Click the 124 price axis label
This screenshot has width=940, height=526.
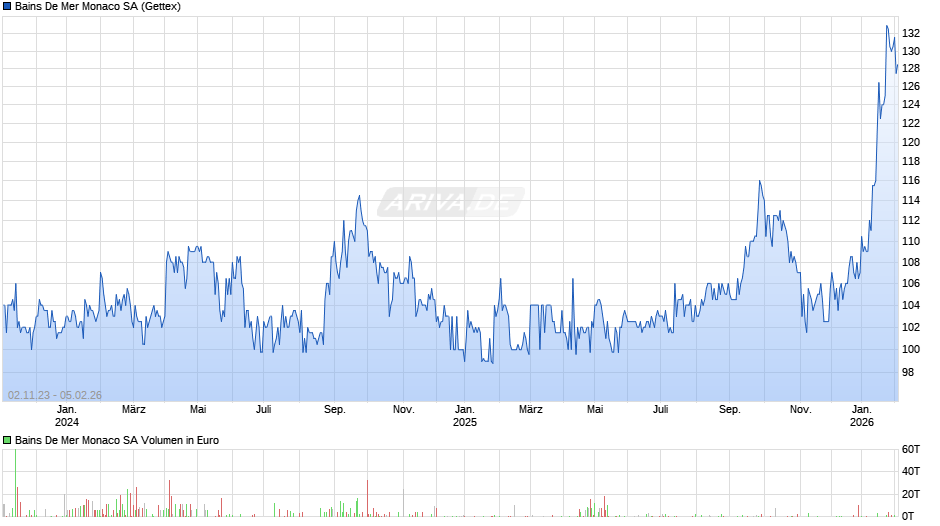911,104
